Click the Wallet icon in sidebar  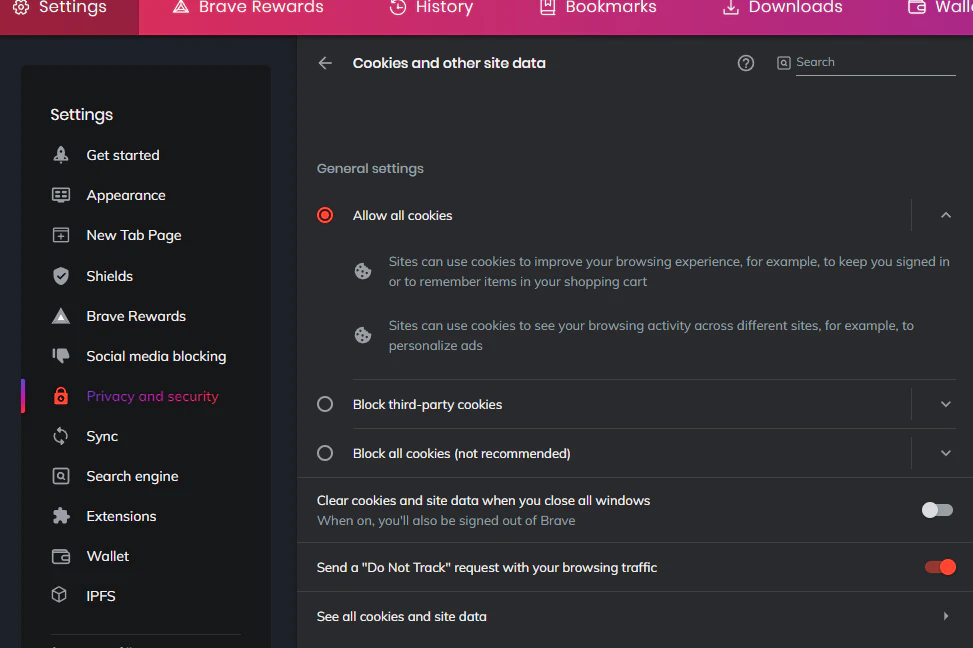pos(61,556)
